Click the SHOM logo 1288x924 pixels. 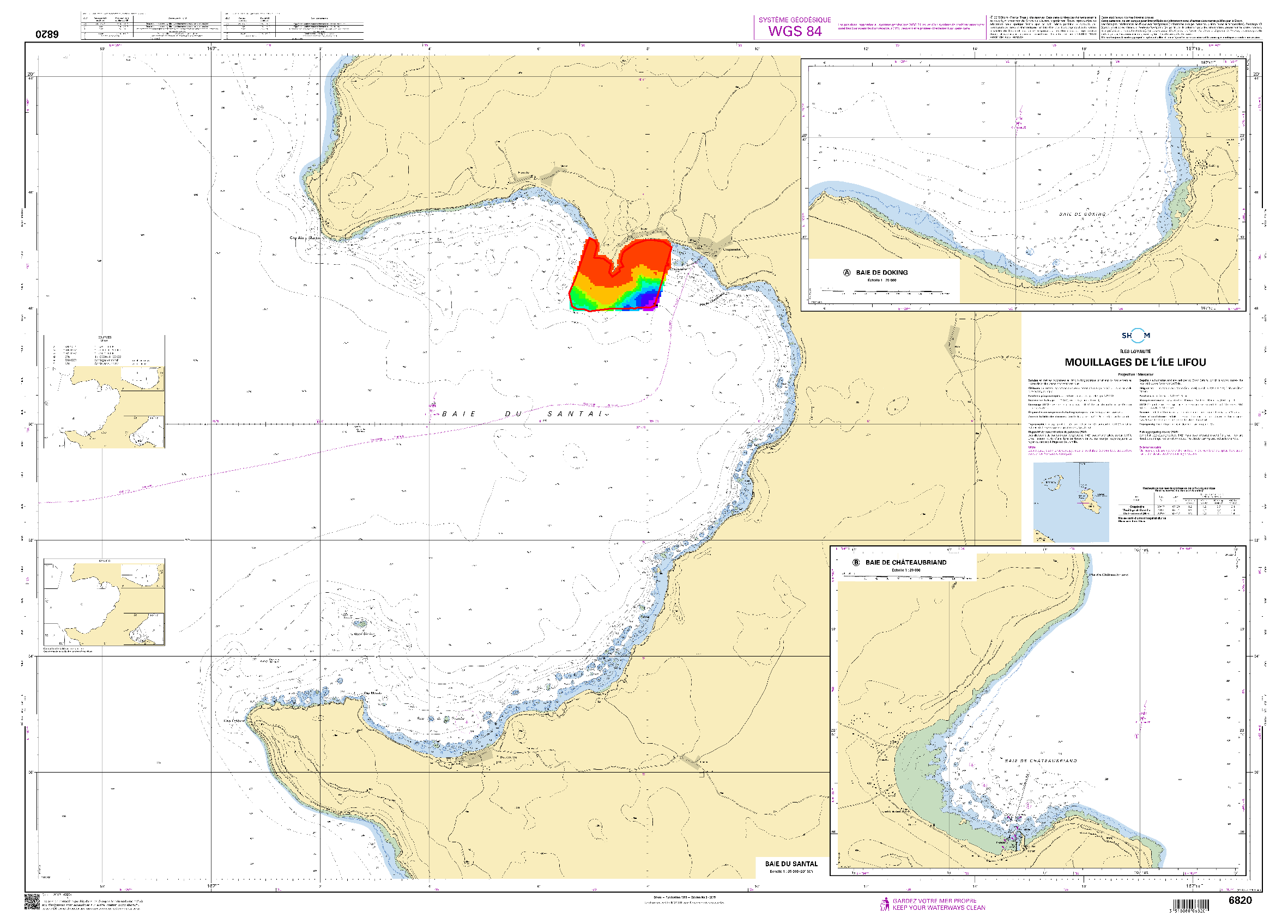[1136, 336]
